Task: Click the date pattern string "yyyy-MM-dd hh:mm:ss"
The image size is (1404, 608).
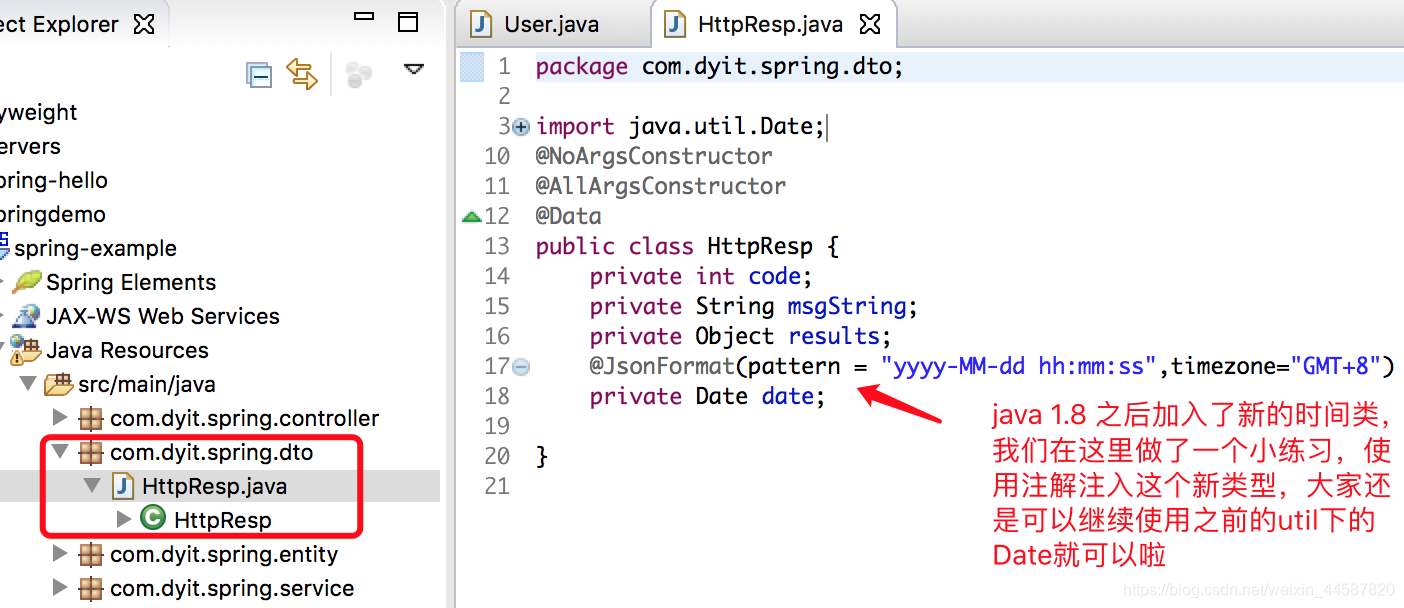Action: point(1018,366)
